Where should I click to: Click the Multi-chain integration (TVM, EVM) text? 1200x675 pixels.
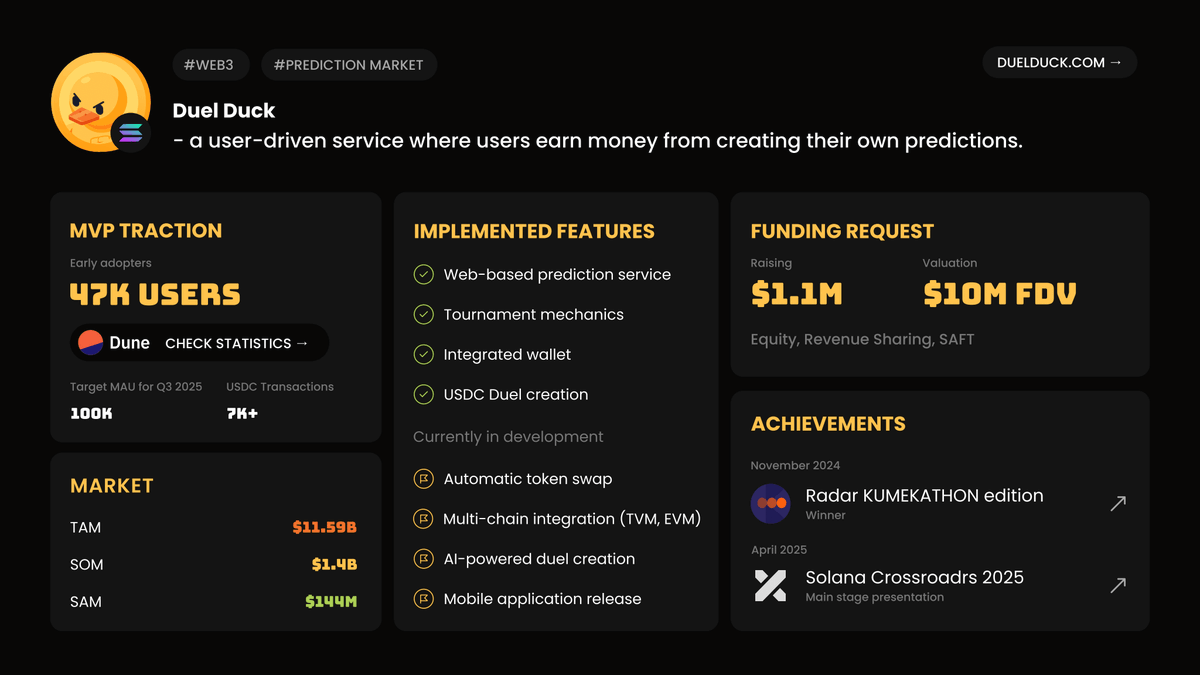coord(572,519)
